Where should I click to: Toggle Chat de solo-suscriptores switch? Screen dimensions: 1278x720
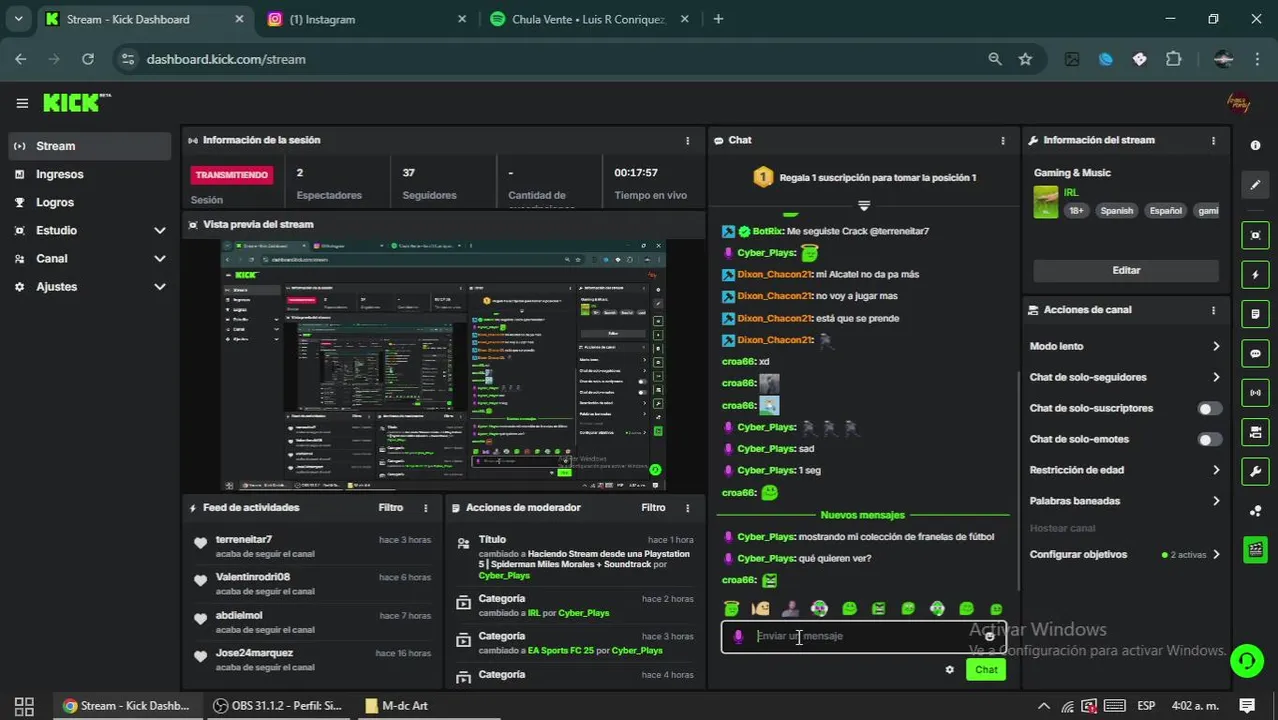[1209, 409]
